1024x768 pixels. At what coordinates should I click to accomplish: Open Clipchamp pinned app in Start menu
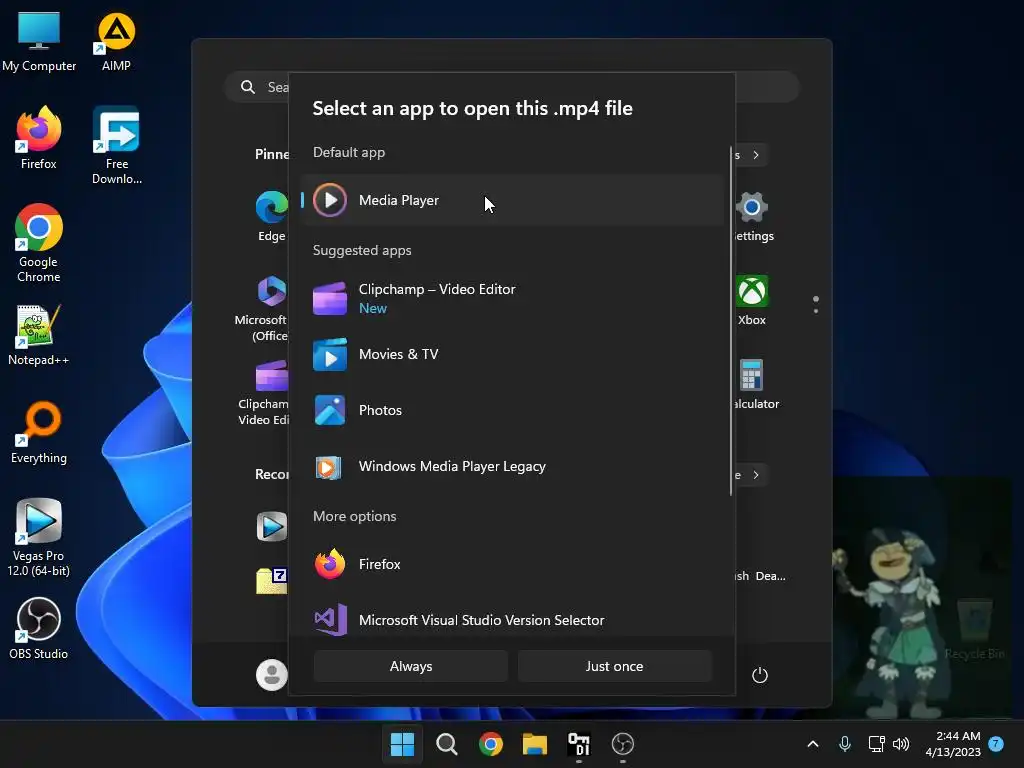(x=265, y=393)
